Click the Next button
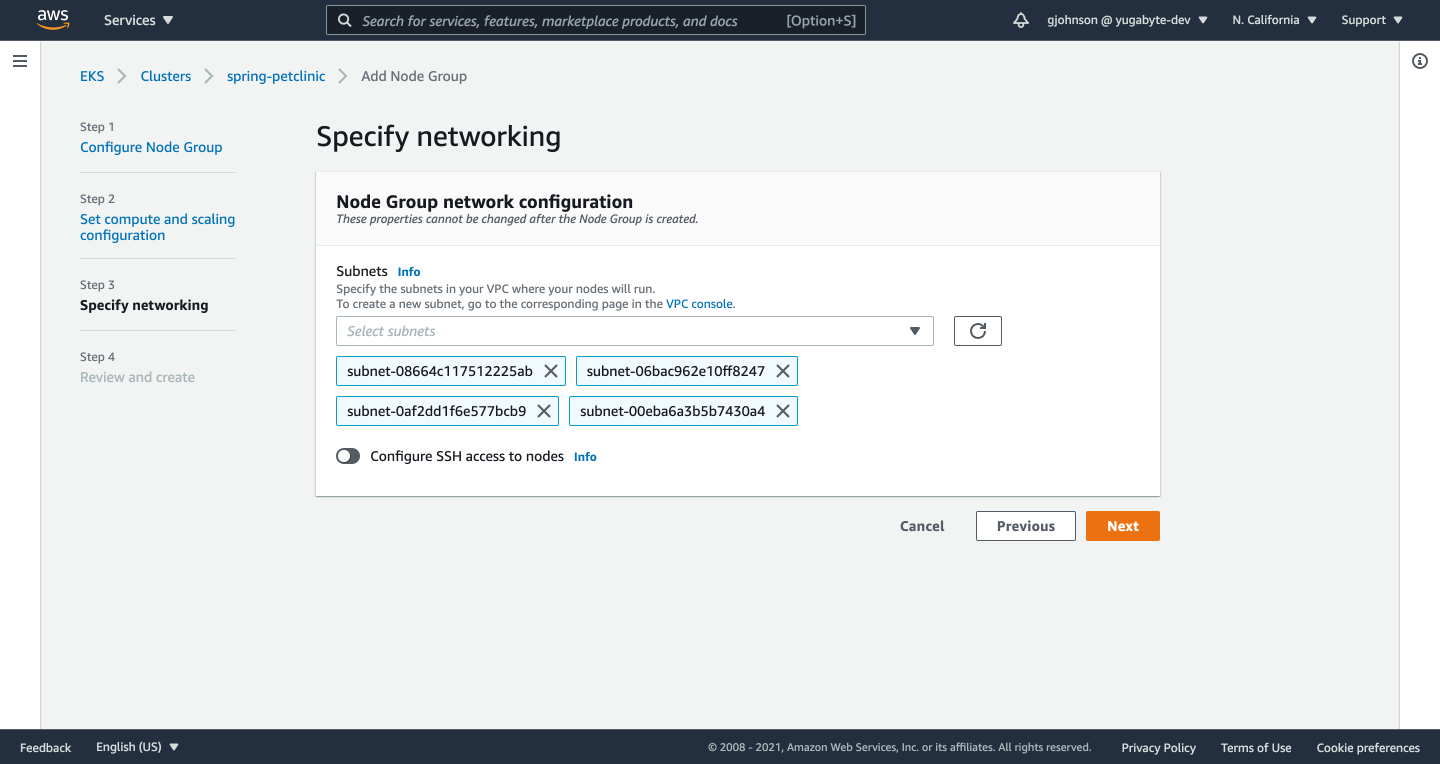Viewport: 1440px width, 764px height. click(x=1122, y=525)
